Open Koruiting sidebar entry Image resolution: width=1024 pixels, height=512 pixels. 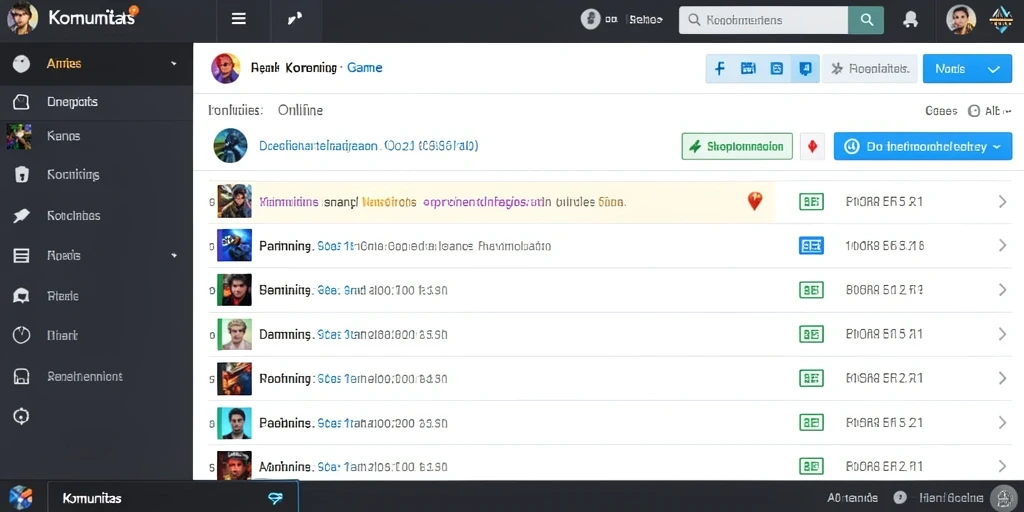pyautogui.click(x=73, y=175)
